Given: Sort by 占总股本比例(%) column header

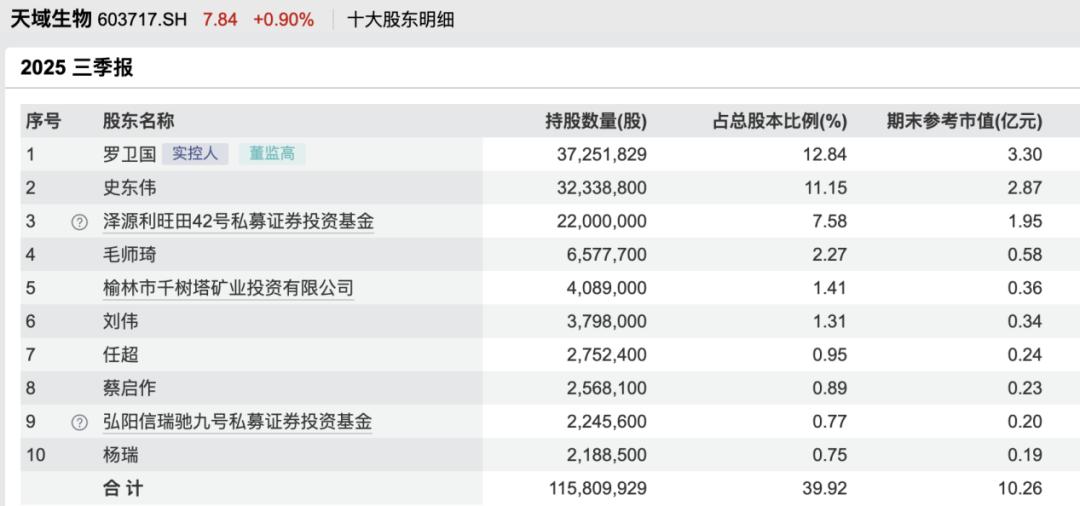Looking at the screenshot, I should pyautogui.click(x=779, y=122).
